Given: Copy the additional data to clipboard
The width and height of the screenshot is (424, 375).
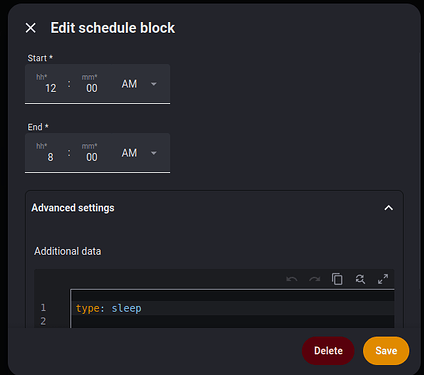Looking at the screenshot, I should point(337,279).
